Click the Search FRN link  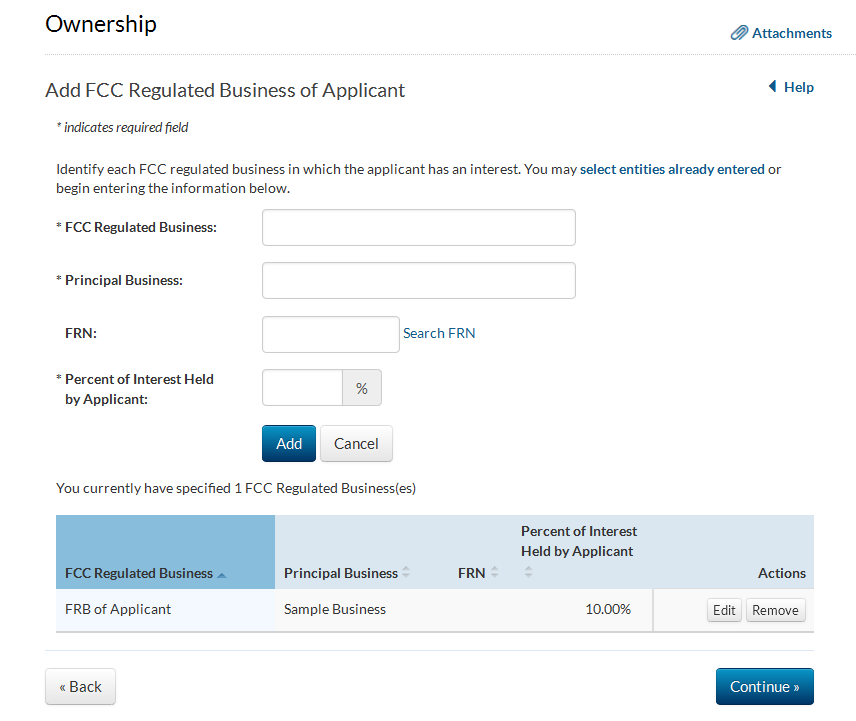(439, 333)
